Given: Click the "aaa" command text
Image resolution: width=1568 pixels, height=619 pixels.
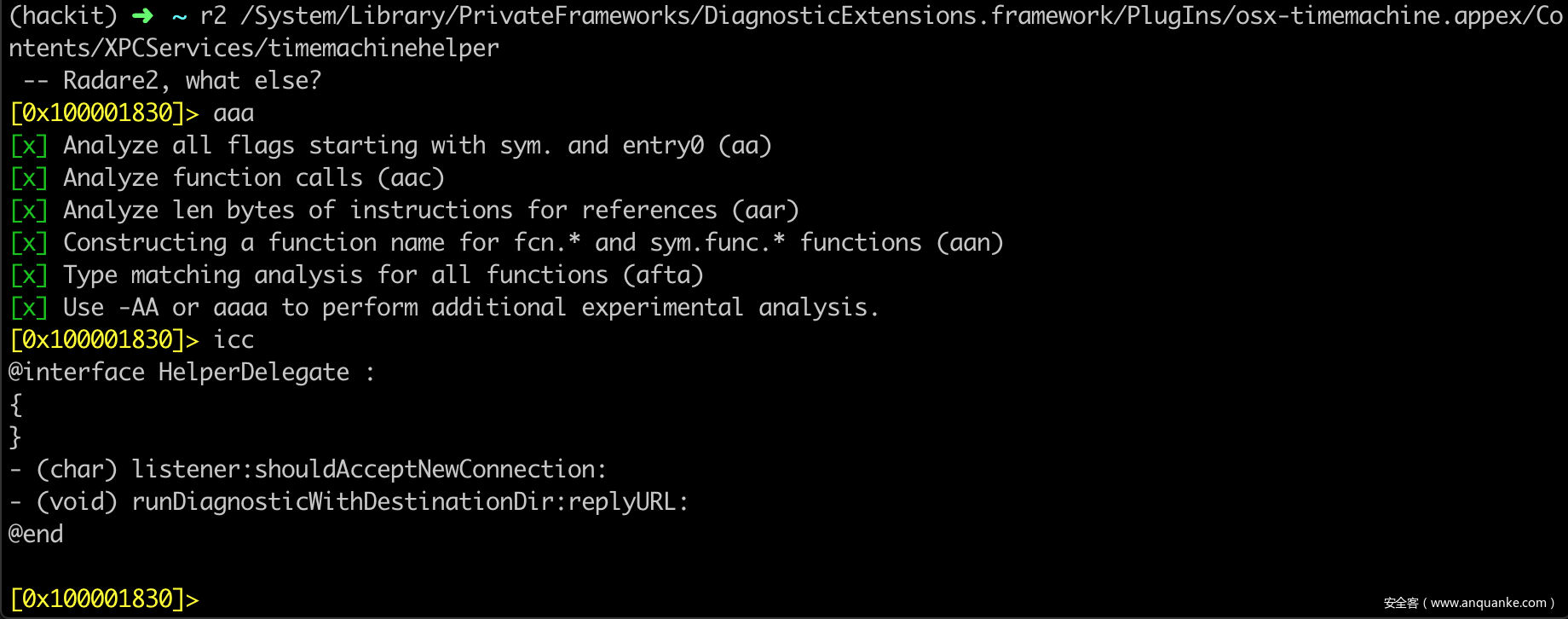Looking at the screenshot, I should 233,113.
